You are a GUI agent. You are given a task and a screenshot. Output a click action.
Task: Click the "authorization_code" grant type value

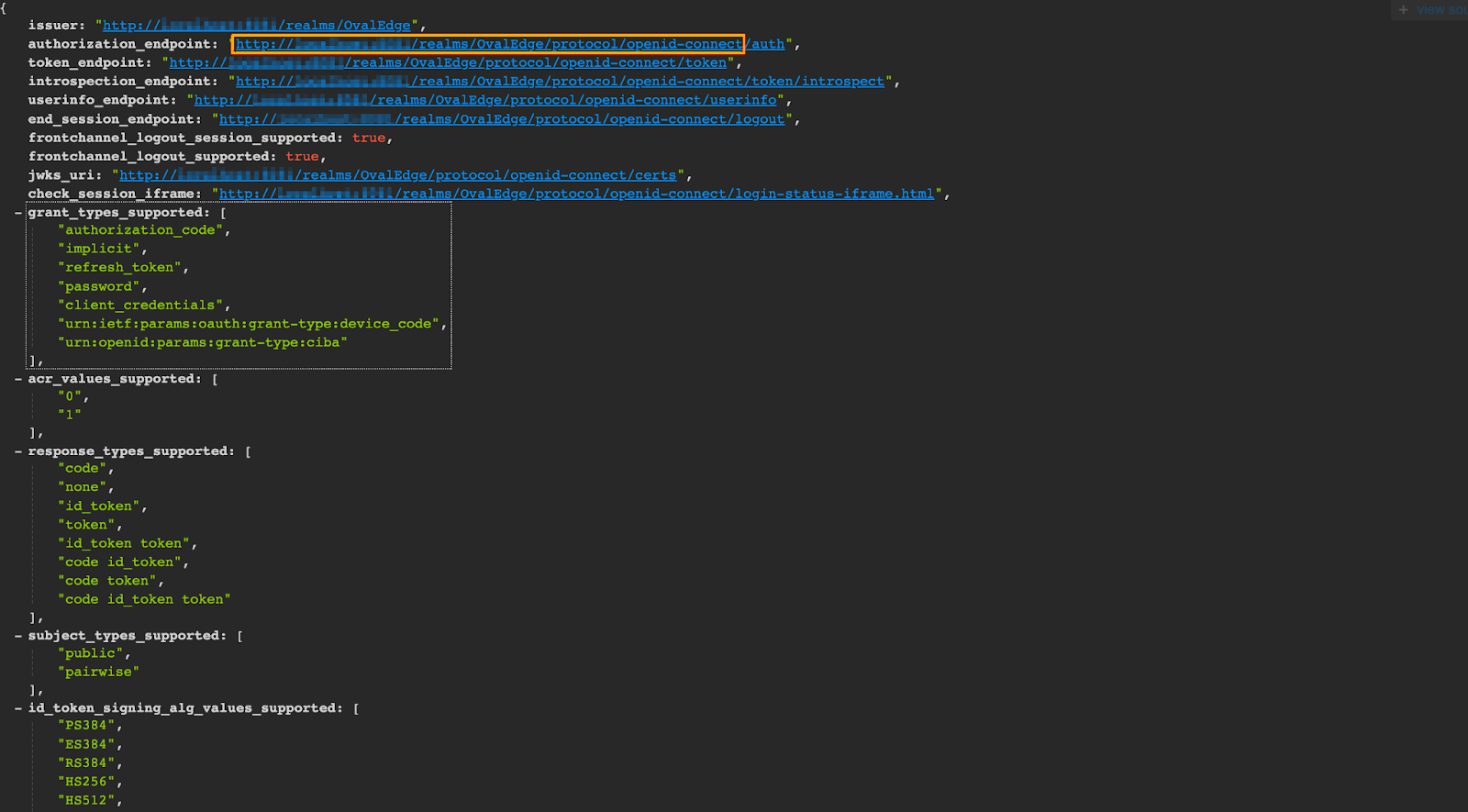[139, 230]
